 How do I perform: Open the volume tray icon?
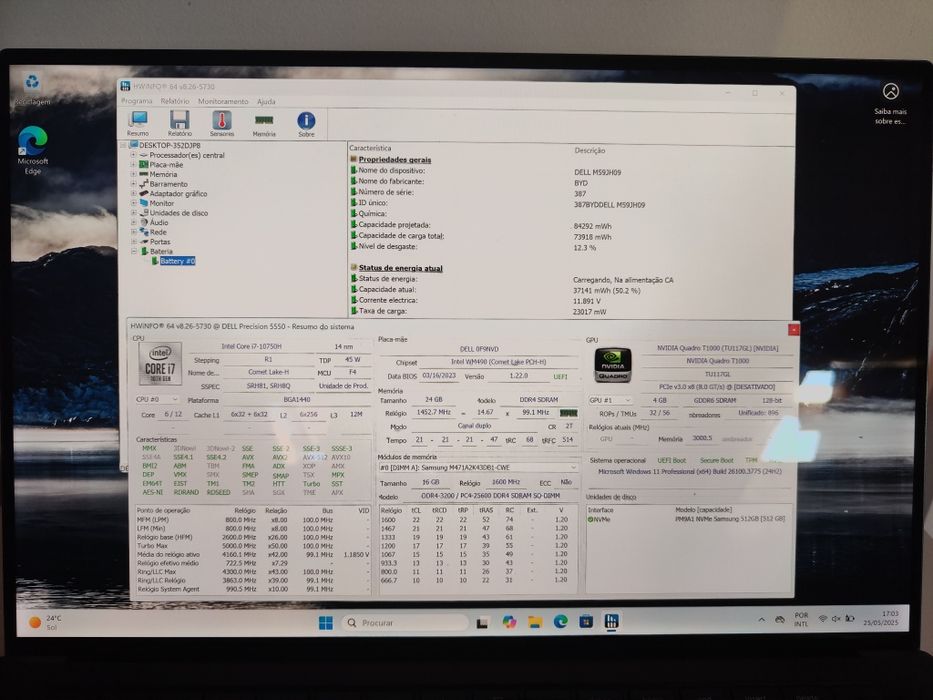click(836, 619)
